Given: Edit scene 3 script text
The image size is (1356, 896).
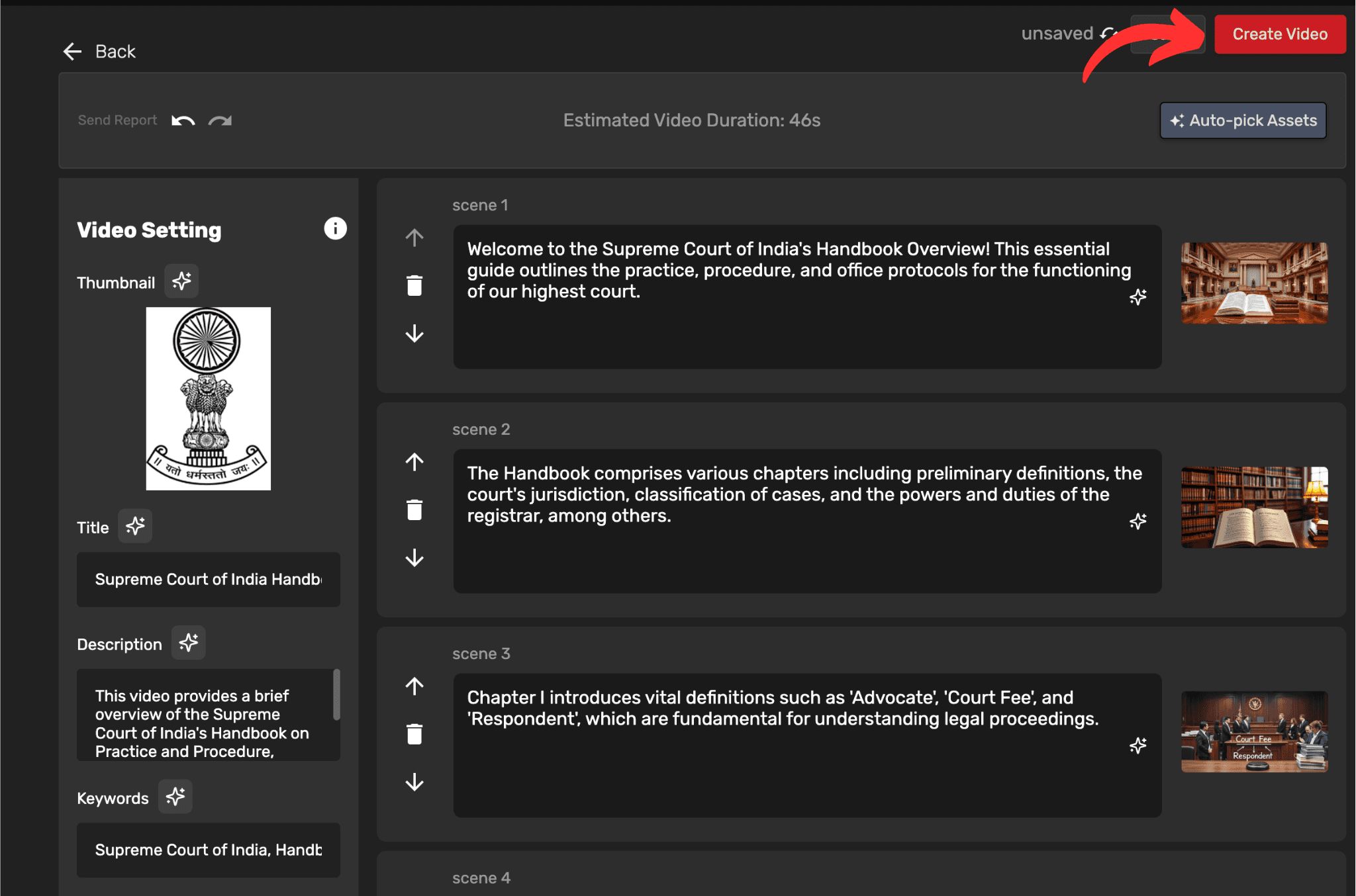Looking at the screenshot, I should (807, 746).
